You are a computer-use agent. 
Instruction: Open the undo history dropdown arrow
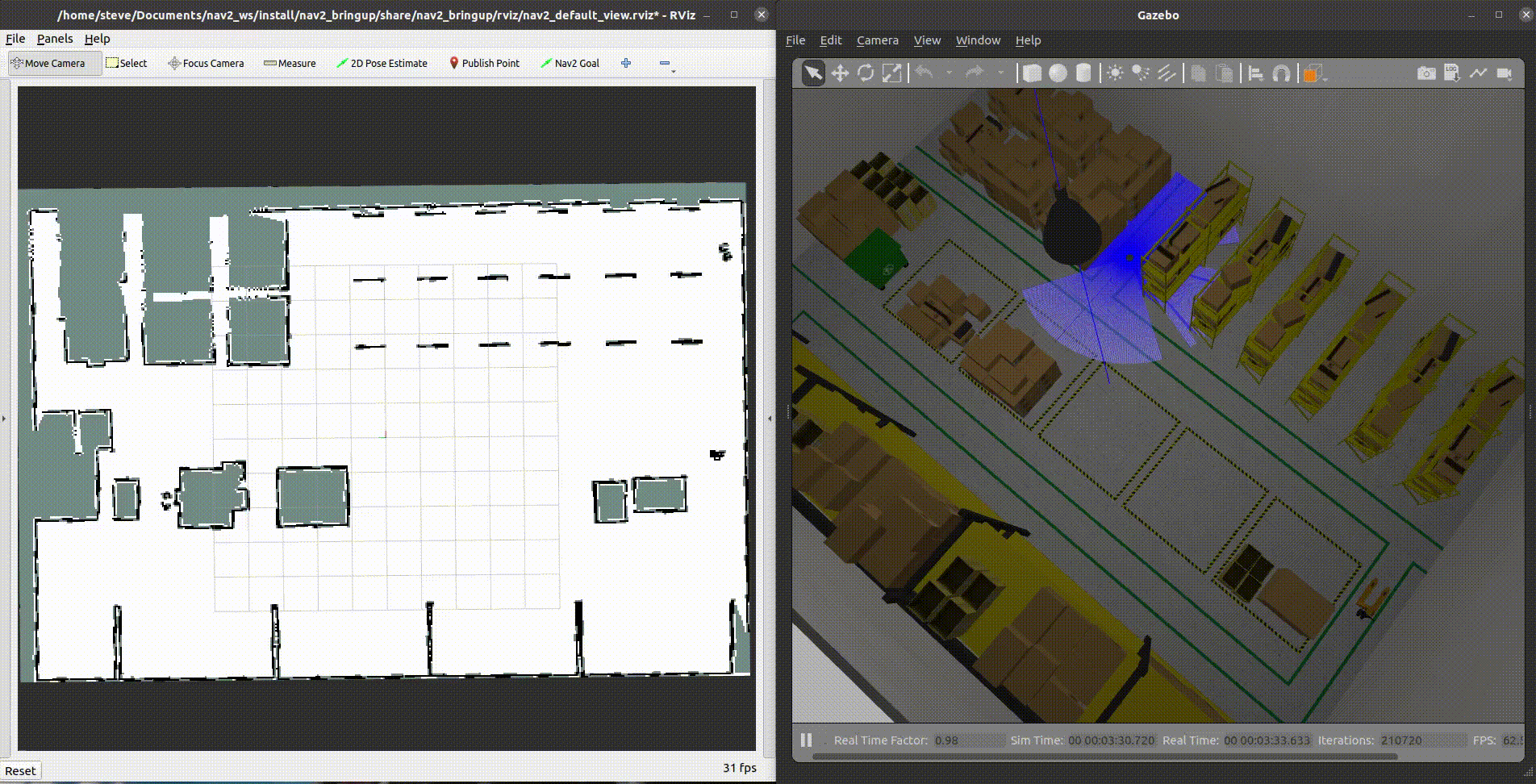950,73
